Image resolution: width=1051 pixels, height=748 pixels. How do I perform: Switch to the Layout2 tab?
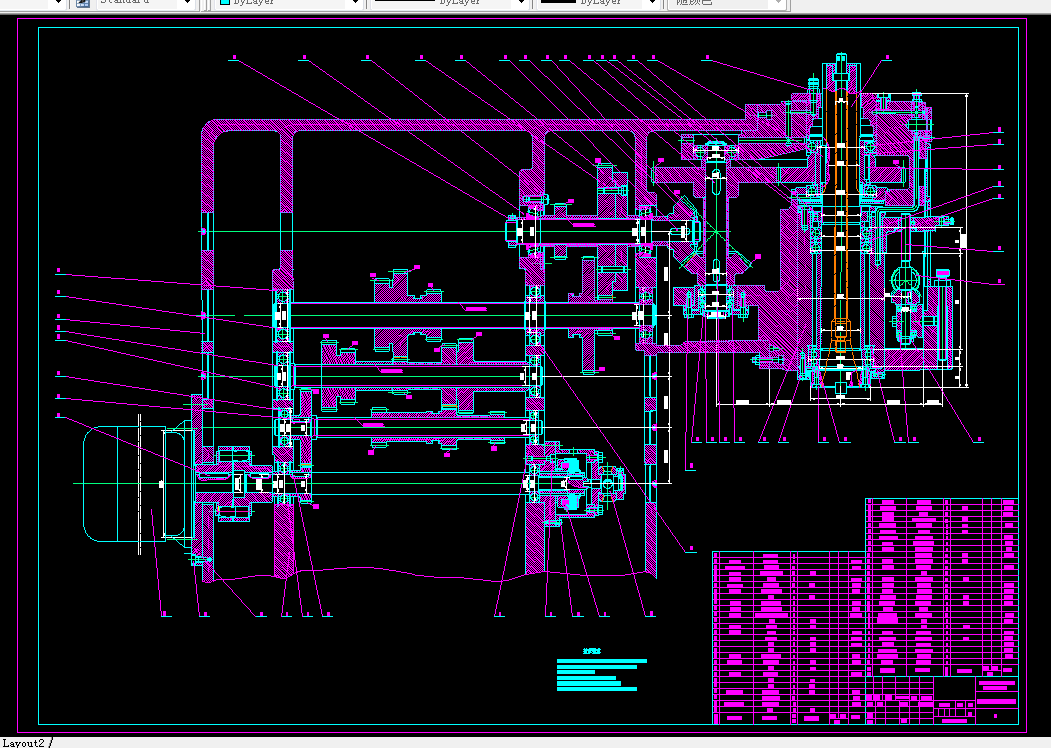pyautogui.click(x=23, y=743)
